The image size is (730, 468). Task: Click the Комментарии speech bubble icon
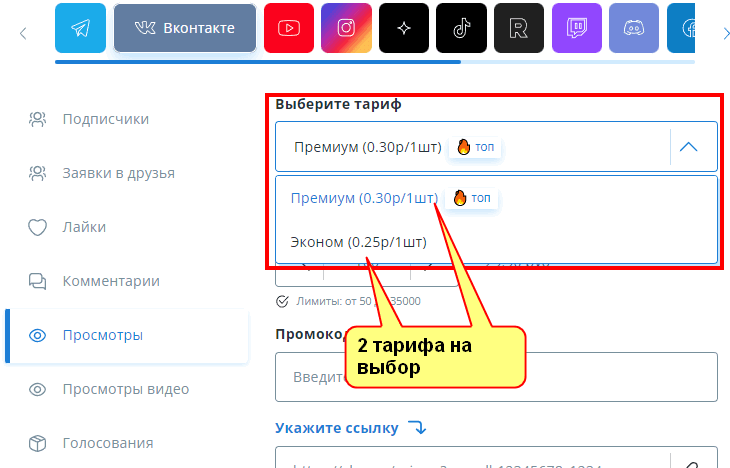point(38,281)
